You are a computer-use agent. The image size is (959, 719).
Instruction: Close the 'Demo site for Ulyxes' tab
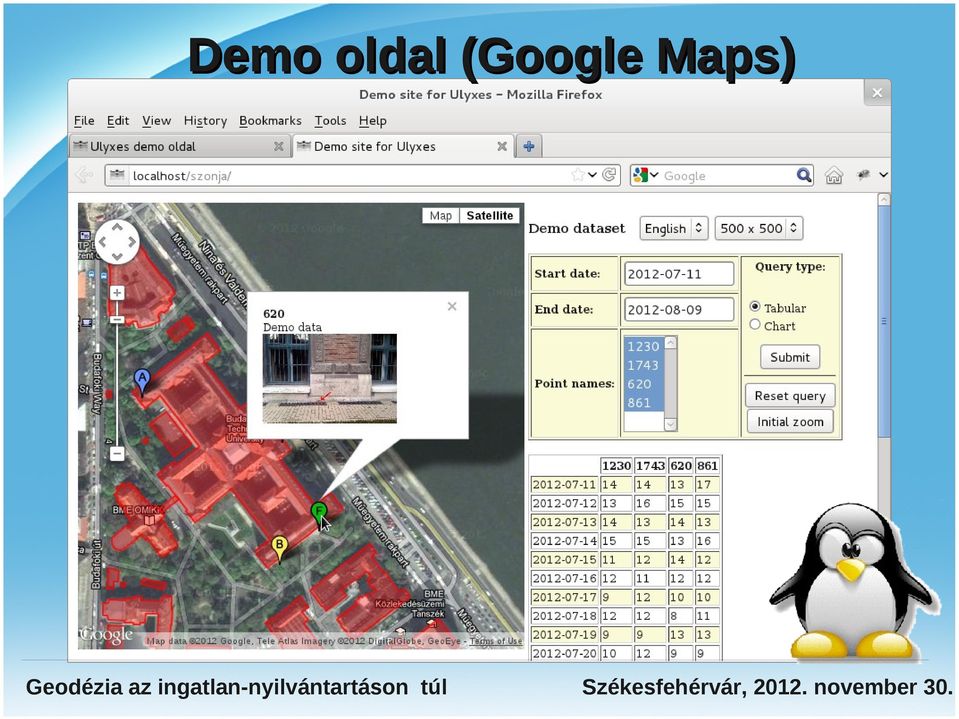click(x=502, y=146)
